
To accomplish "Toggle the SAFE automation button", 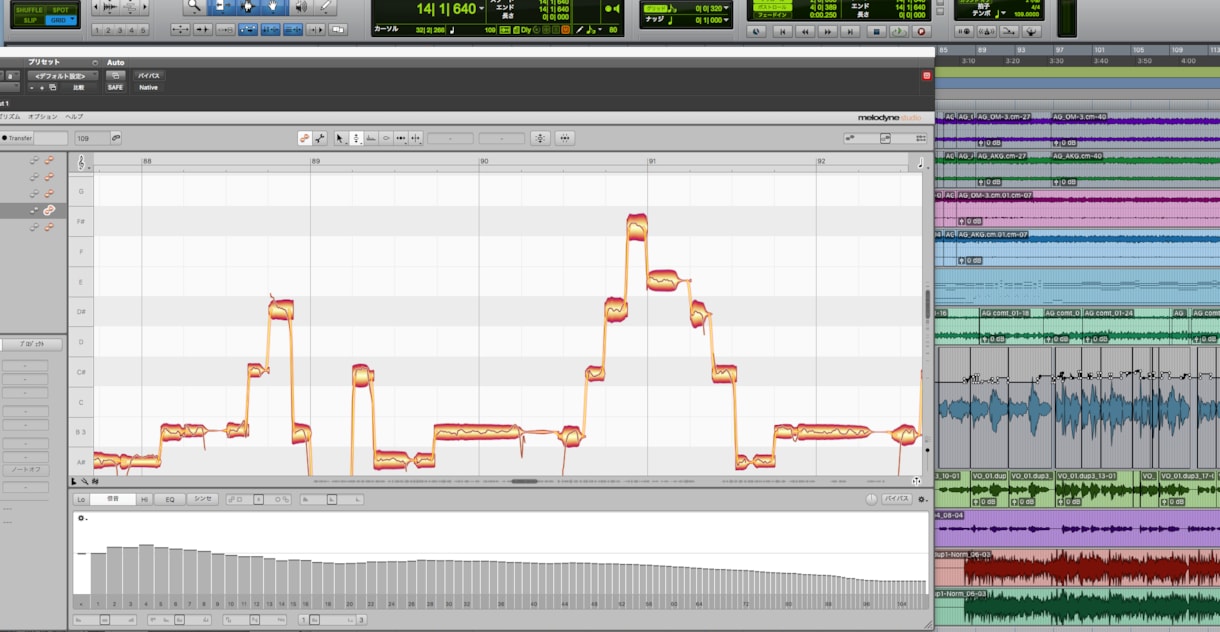I will (x=116, y=87).
